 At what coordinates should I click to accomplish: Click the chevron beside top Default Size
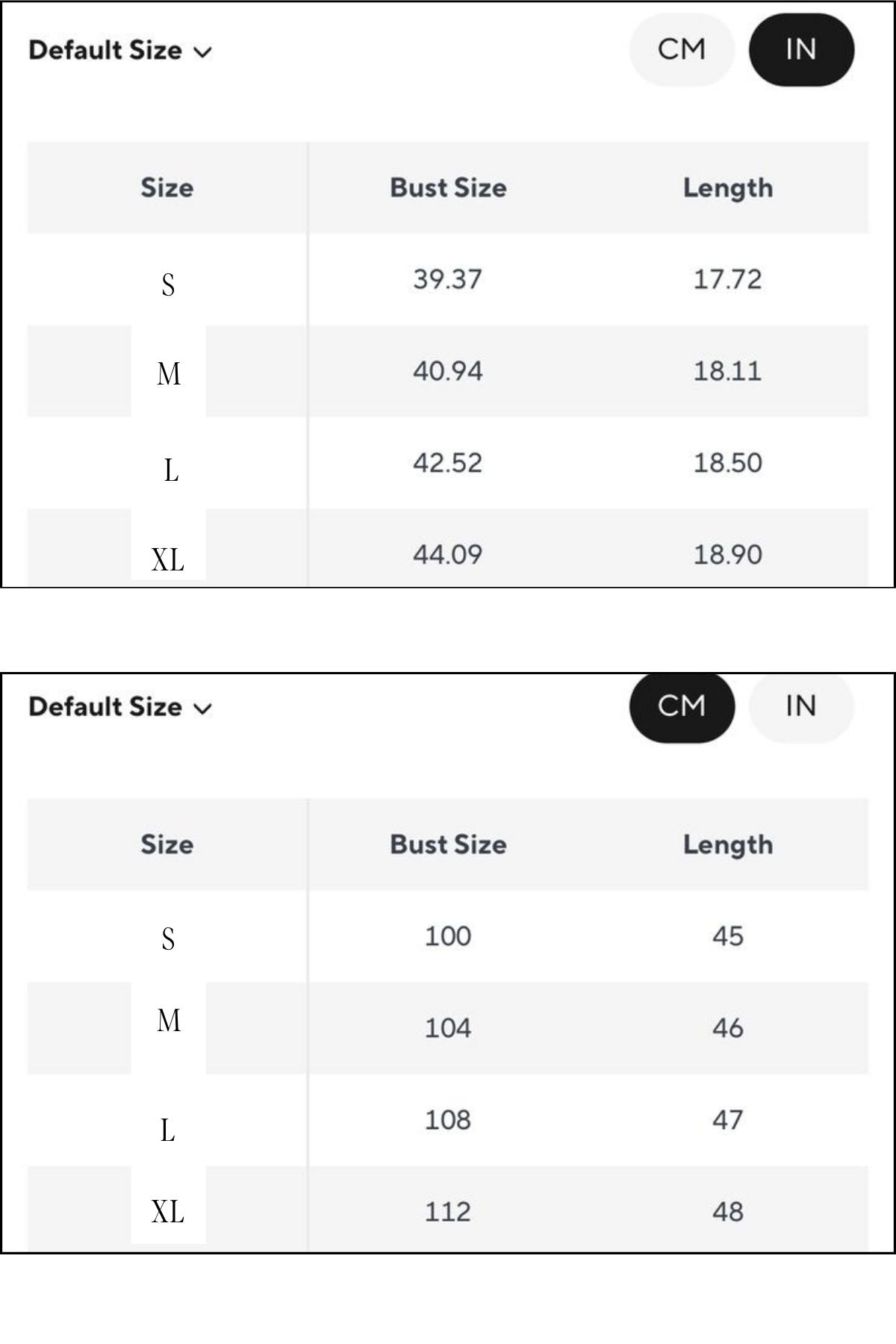pyautogui.click(x=202, y=52)
